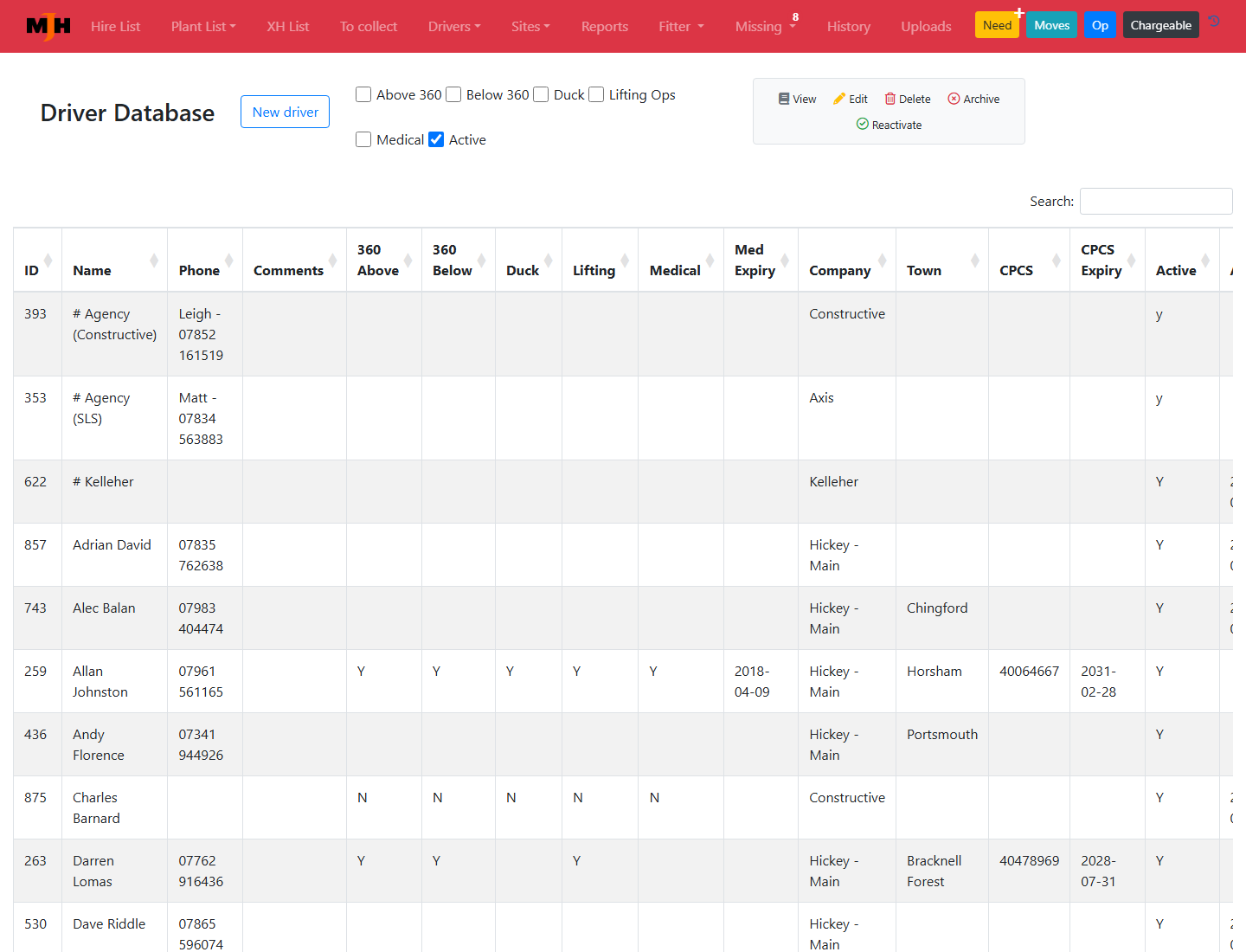Click the sort arrows in the Comments column

coord(333,260)
